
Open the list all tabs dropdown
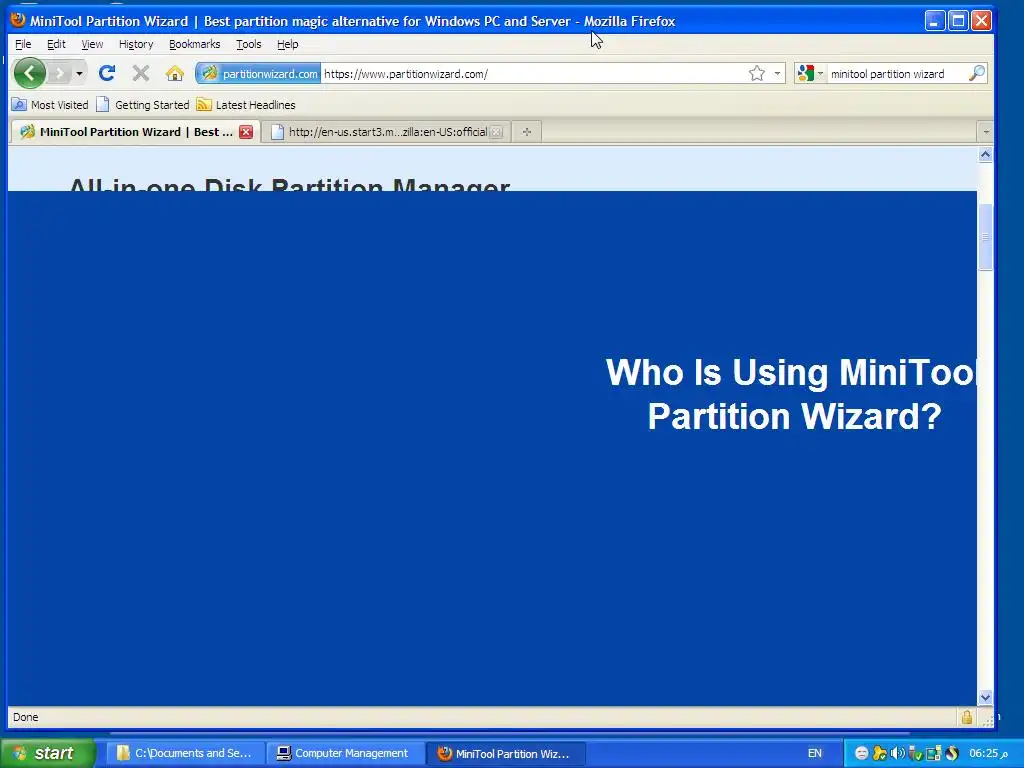coord(985,132)
